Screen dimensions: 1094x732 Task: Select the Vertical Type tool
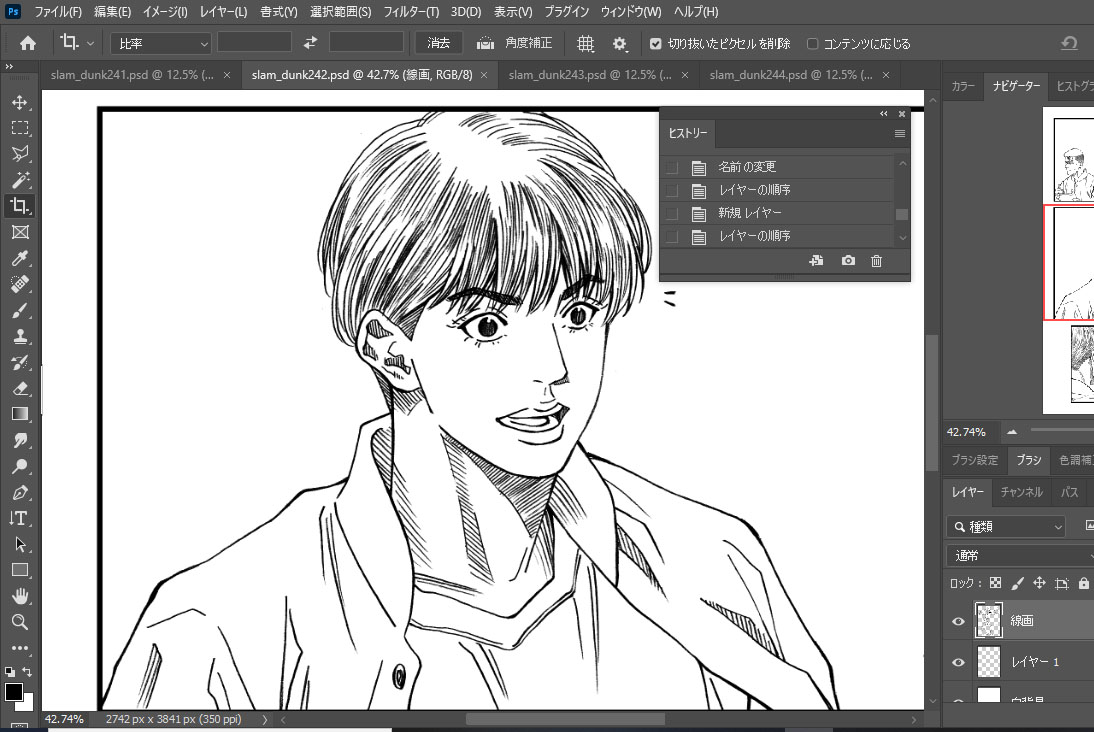pos(20,518)
